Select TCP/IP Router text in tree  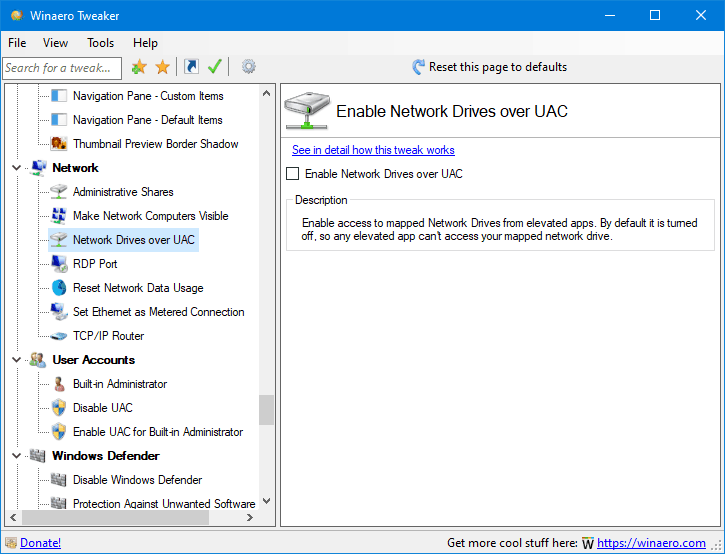[x=108, y=336]
